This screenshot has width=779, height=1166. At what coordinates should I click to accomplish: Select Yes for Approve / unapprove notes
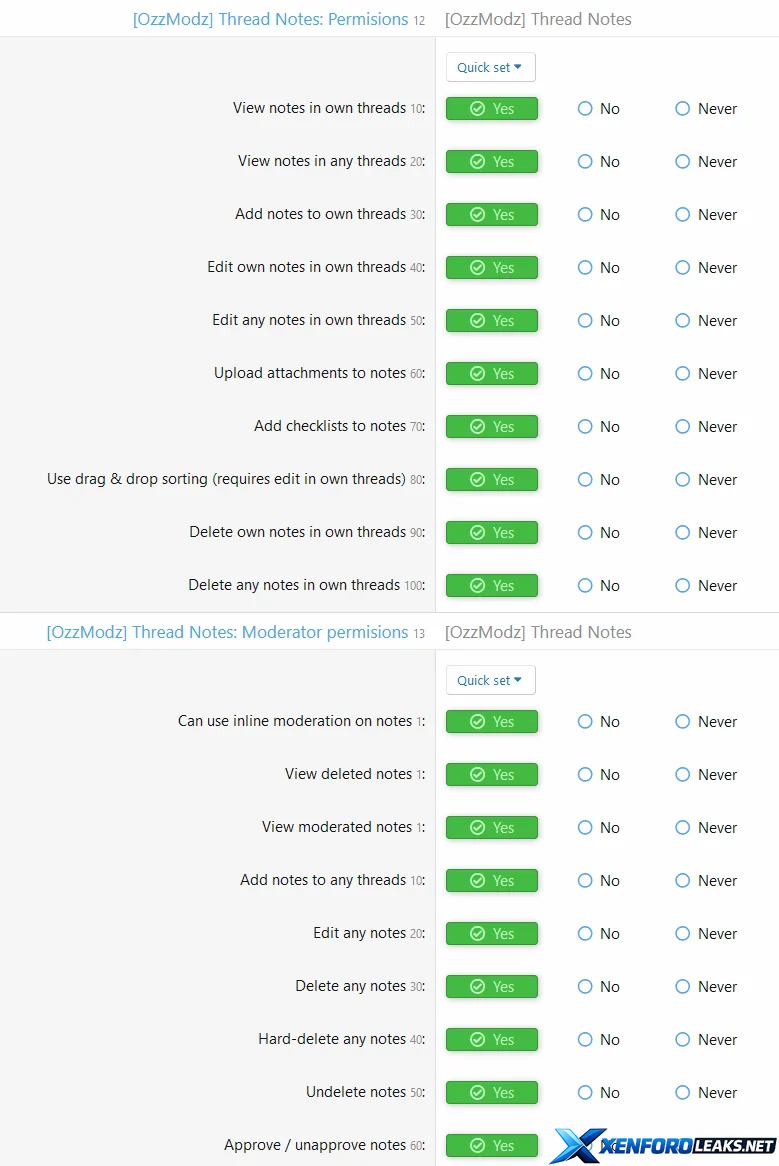coord(492,1146)
